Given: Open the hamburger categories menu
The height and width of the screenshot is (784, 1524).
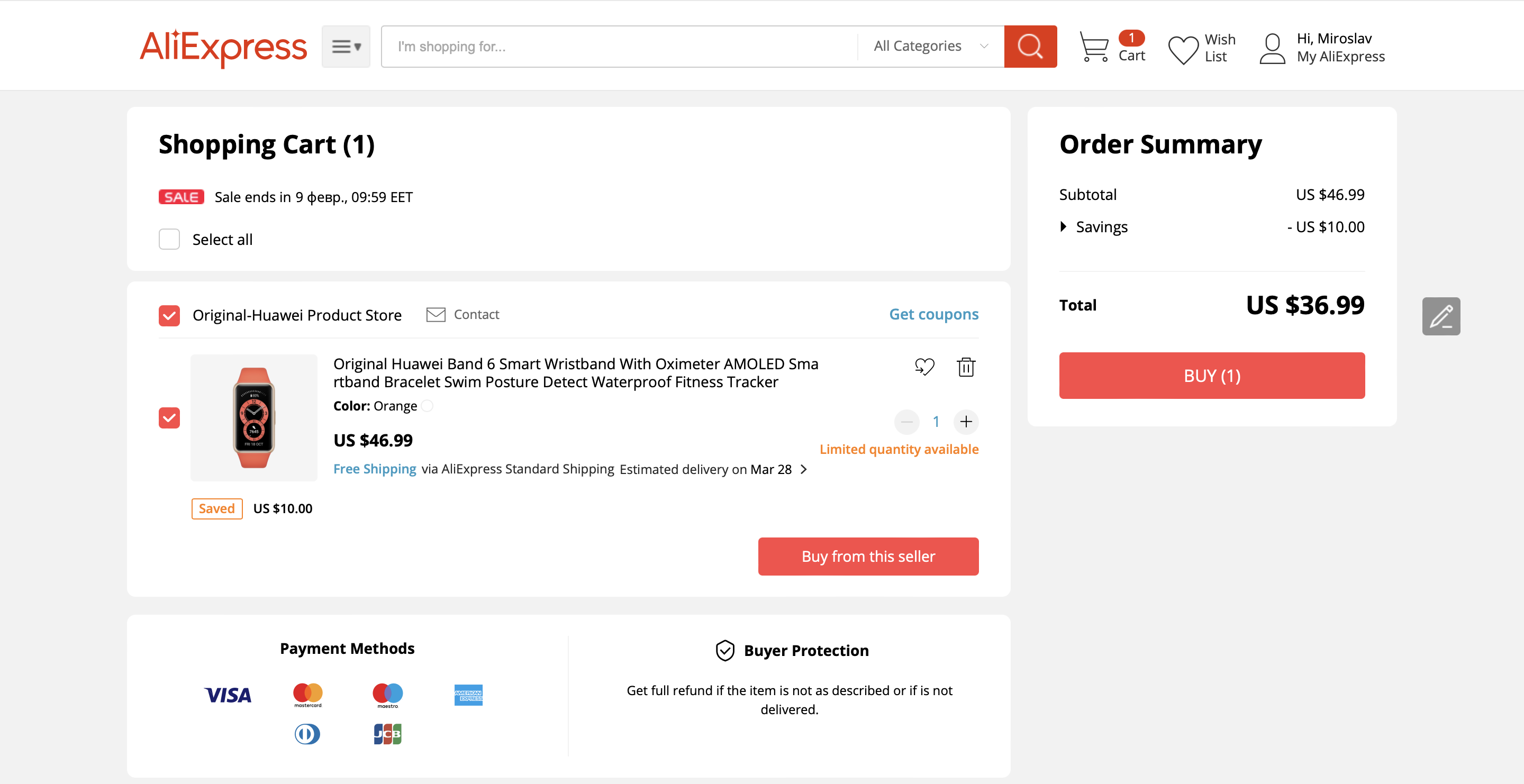Looking at the screenshot, I should (346, 46).
